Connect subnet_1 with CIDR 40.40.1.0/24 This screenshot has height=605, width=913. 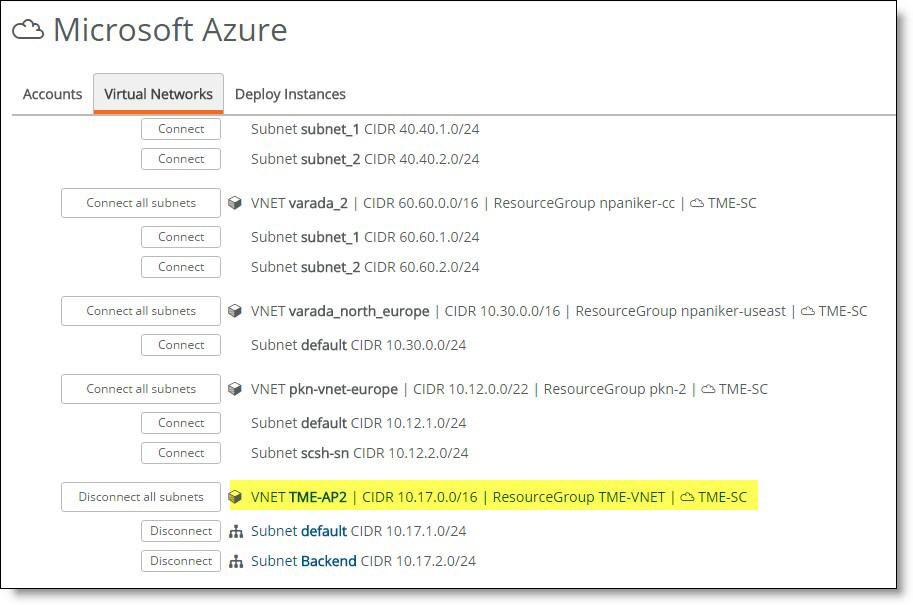(181, 129)
